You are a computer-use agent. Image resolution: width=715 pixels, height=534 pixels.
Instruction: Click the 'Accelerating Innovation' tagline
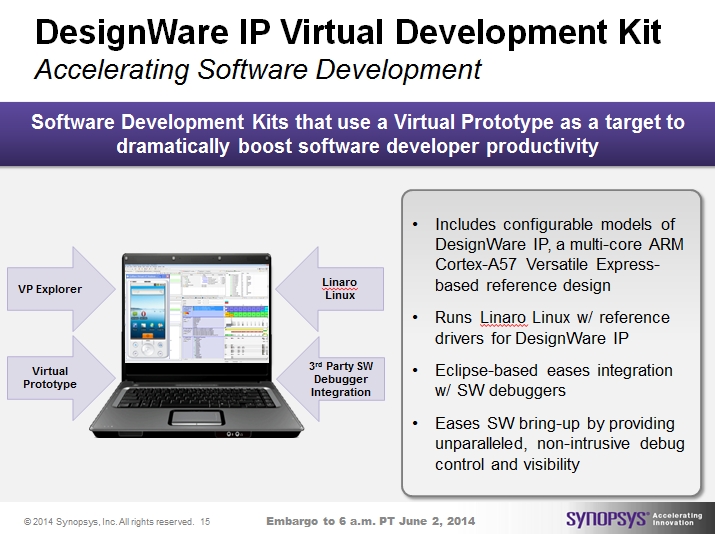tap(677, 519)
